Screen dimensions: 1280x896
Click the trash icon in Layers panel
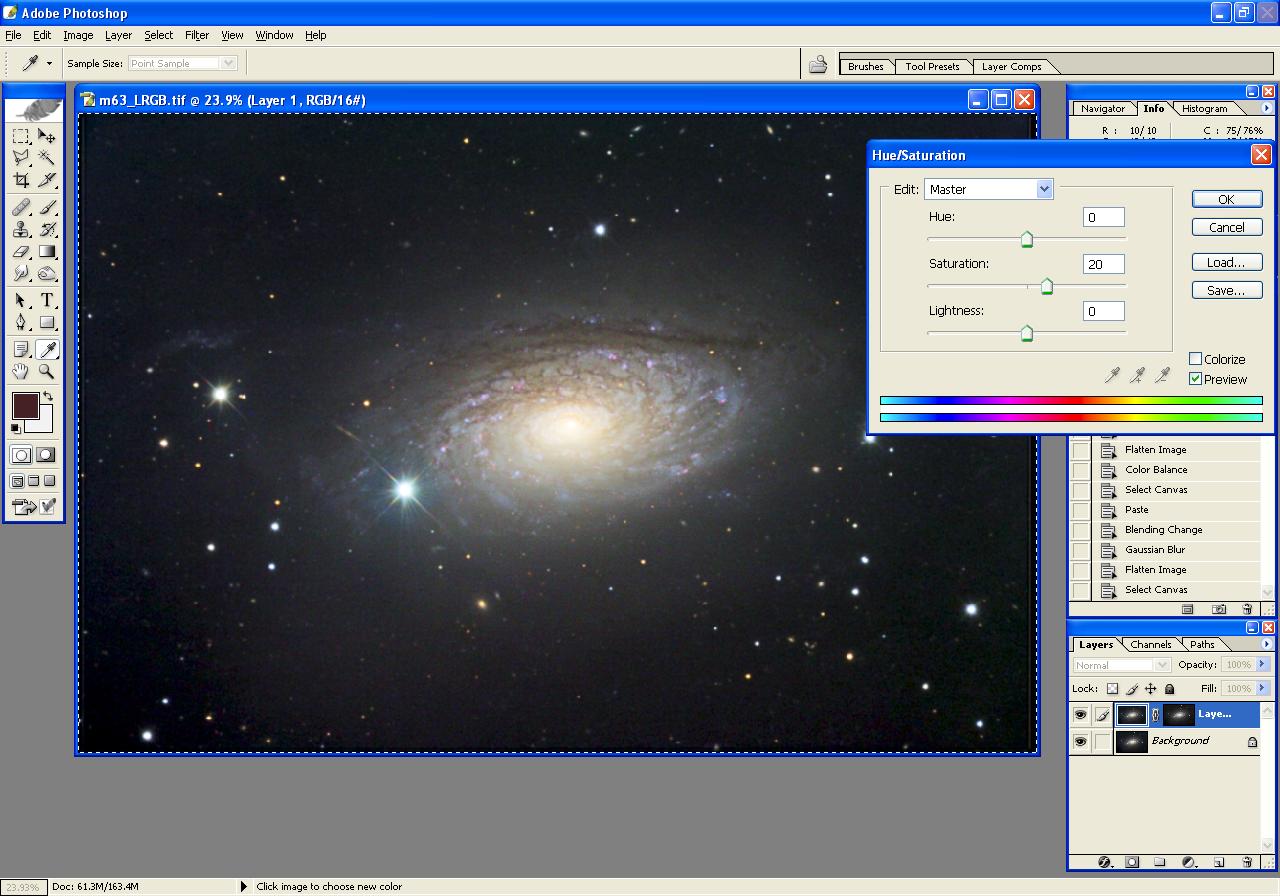1247,862
